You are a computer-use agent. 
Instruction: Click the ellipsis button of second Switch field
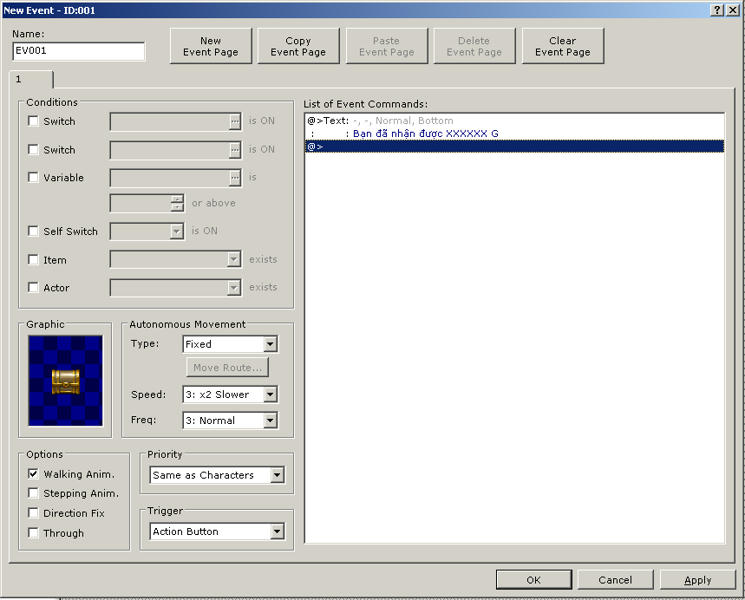point(235,150)
